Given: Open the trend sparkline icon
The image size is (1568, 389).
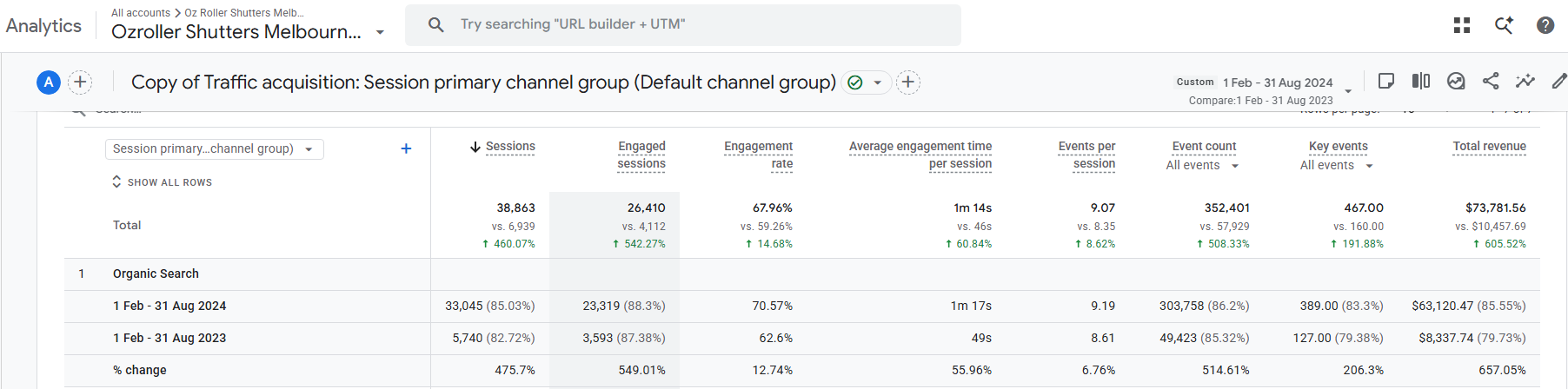Looking at the screenshot, I should (x=1525, y=81).
